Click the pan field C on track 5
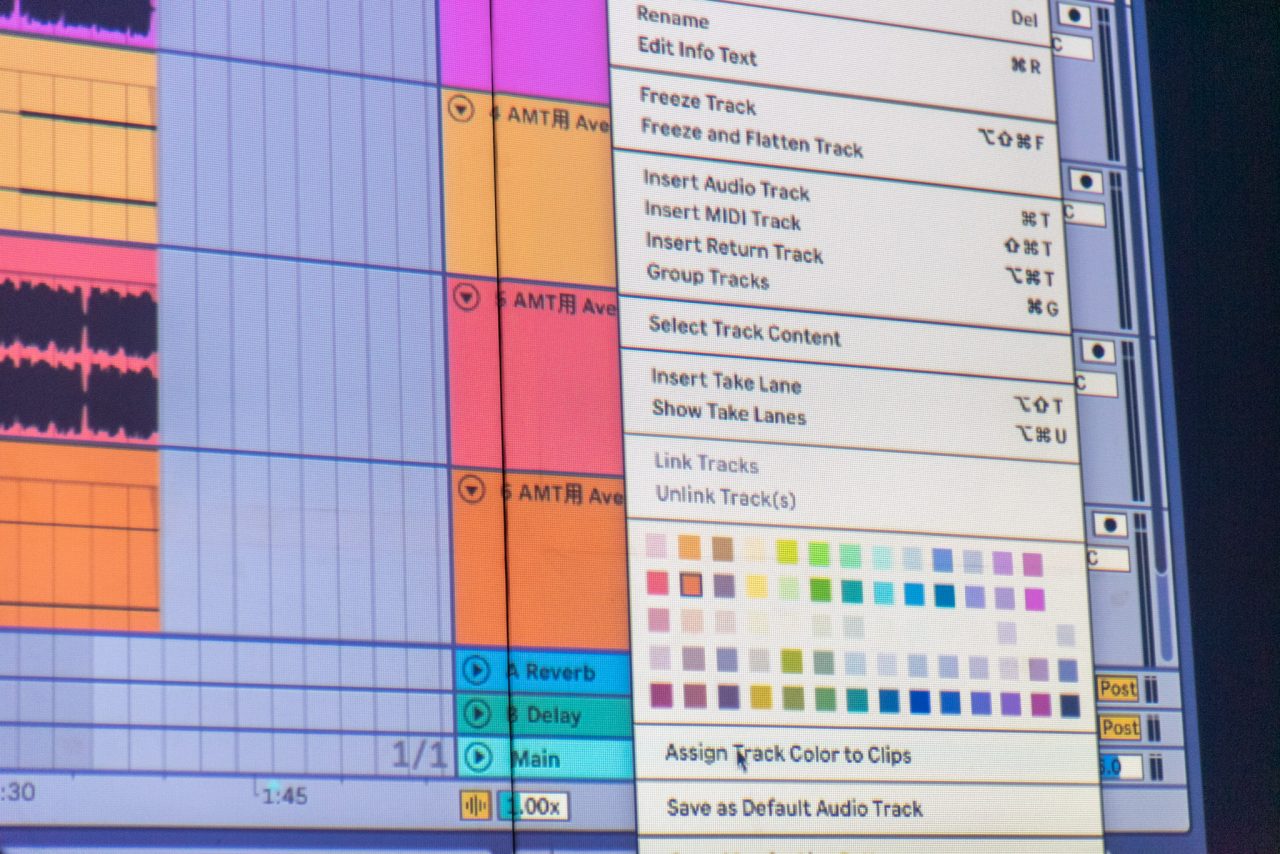Image resolution: width=1280 pixels, height=854 pixels. 1094,384
